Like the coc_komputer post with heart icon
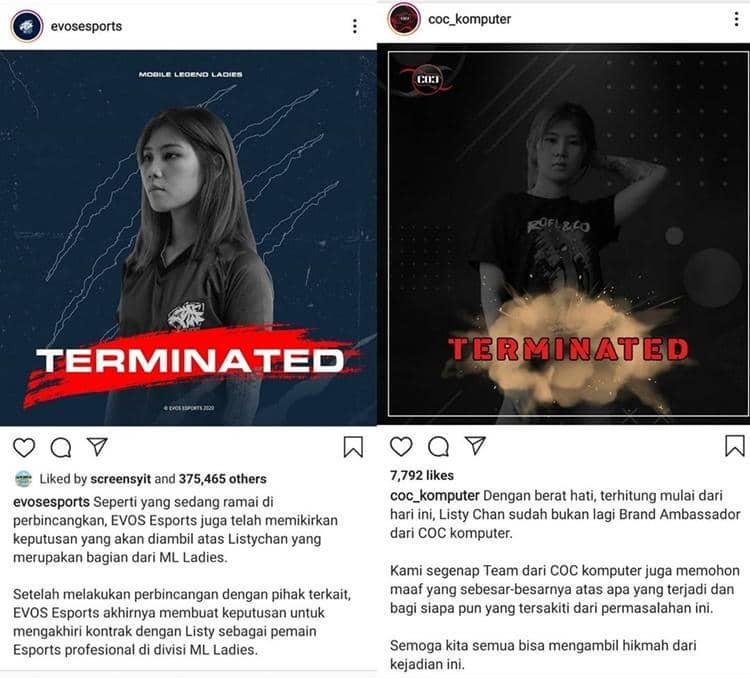 click(401, 446)
